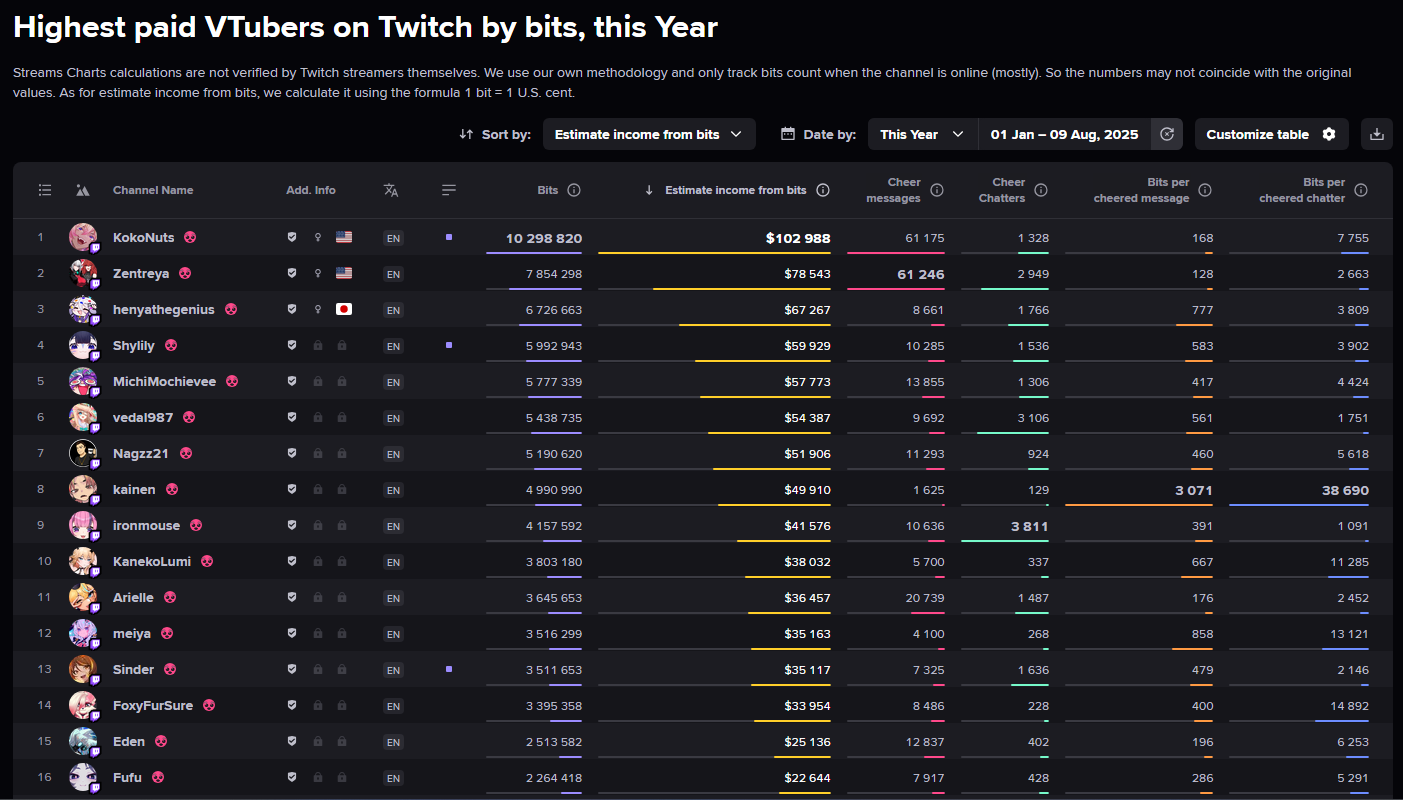Sort by the Cheer Chatters column header
This screenshot has width=1403, height=800.
pos(1008,190)
